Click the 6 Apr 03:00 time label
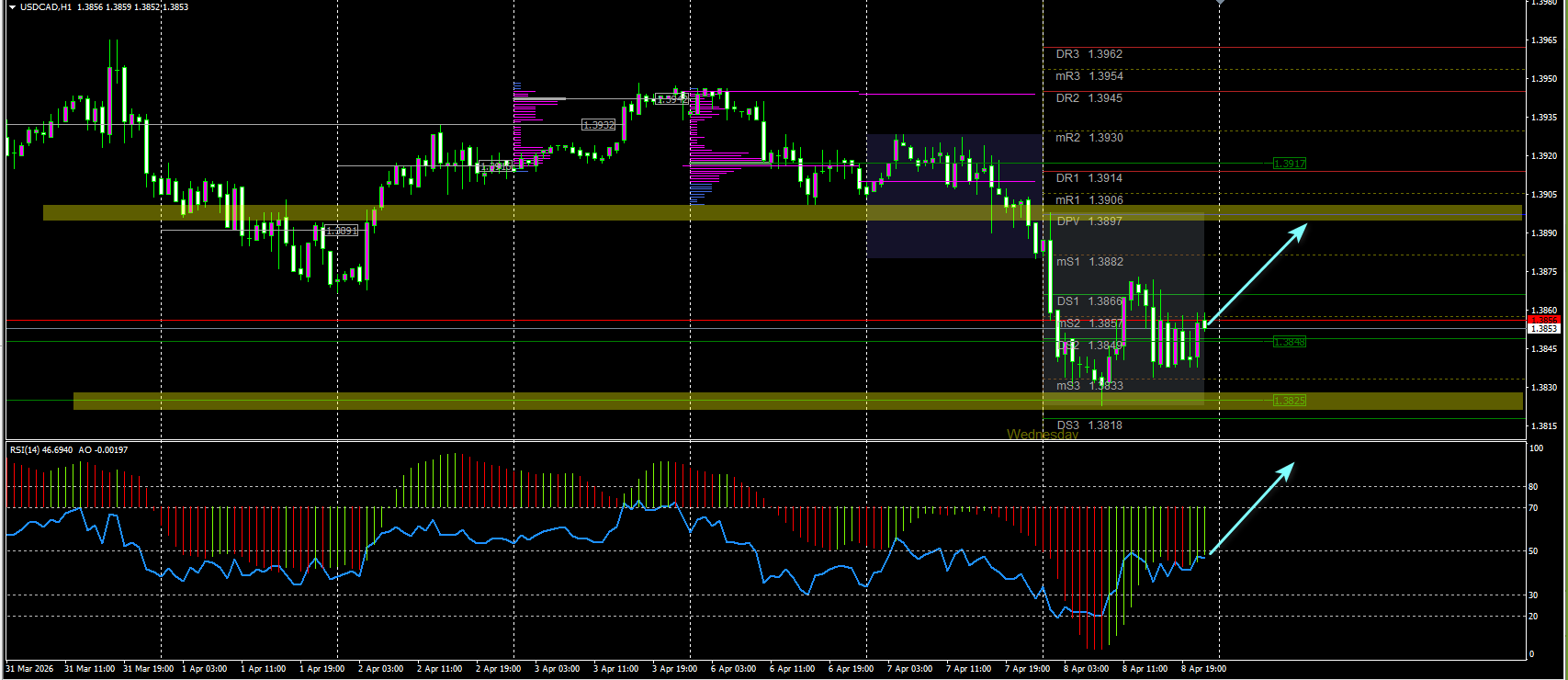Screen dimensions: 1568x680 [x=733, y=669]
